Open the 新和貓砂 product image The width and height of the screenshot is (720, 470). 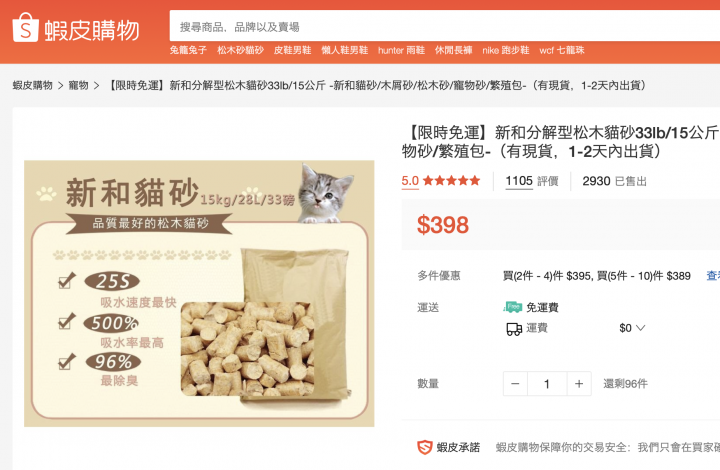pyautogui.click(x=199, y=293)
